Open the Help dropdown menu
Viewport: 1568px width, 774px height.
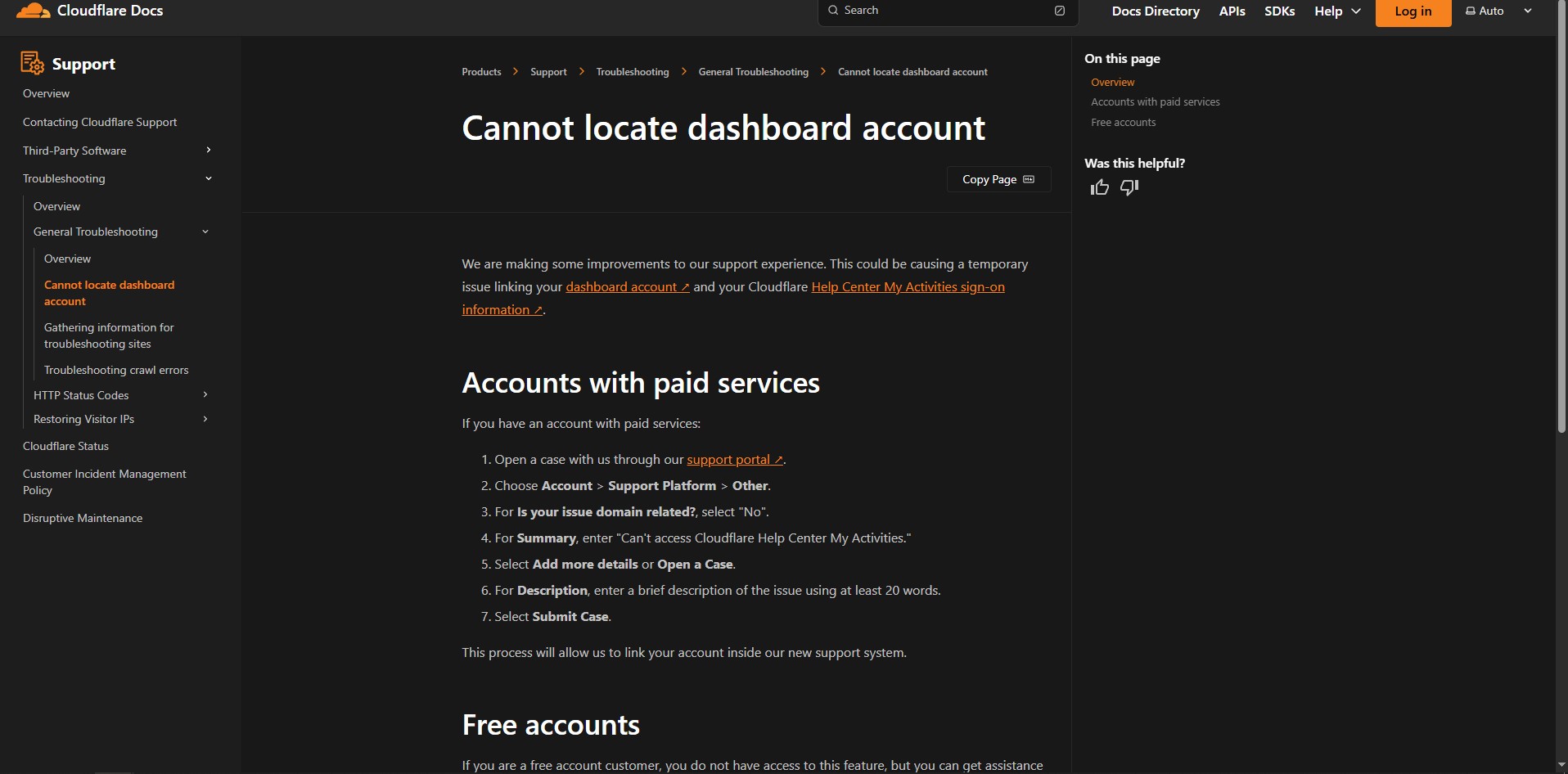coord(1337,11)
